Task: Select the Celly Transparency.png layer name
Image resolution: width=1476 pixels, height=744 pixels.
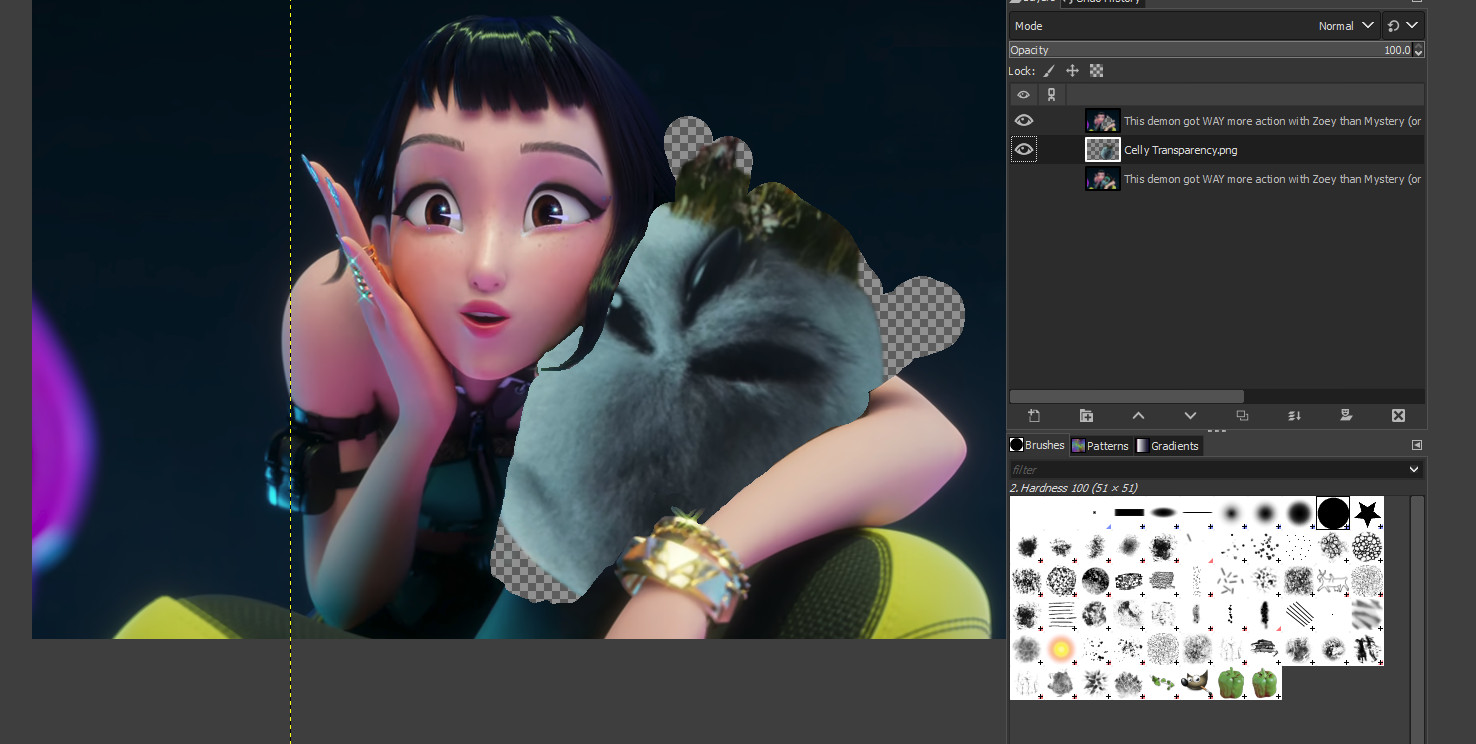Action: pos(1180,150)
